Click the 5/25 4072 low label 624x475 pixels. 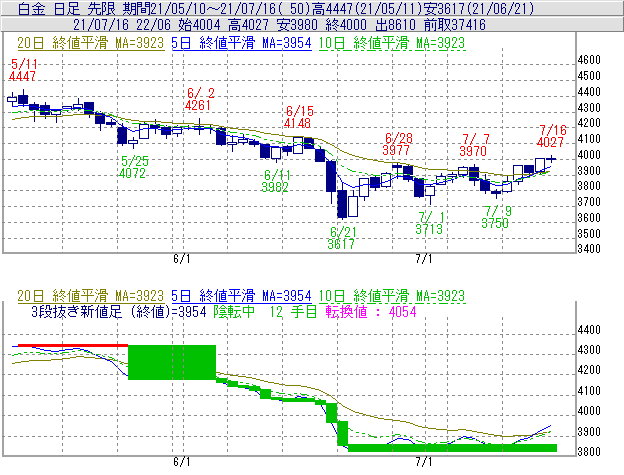pyautogui.click(x=134, y=167)
